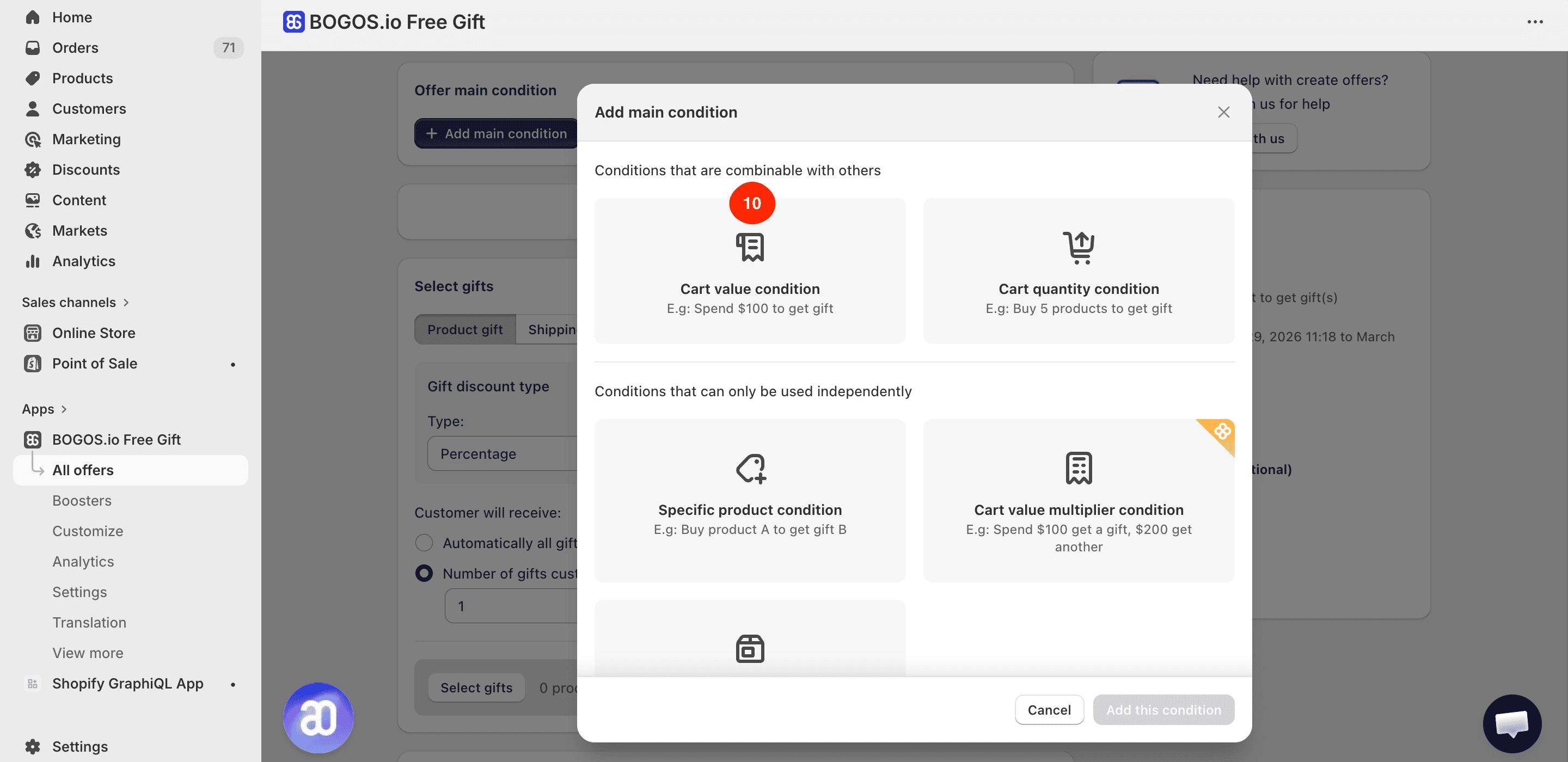Select Automatically all gifts radio option

point(424,542)
